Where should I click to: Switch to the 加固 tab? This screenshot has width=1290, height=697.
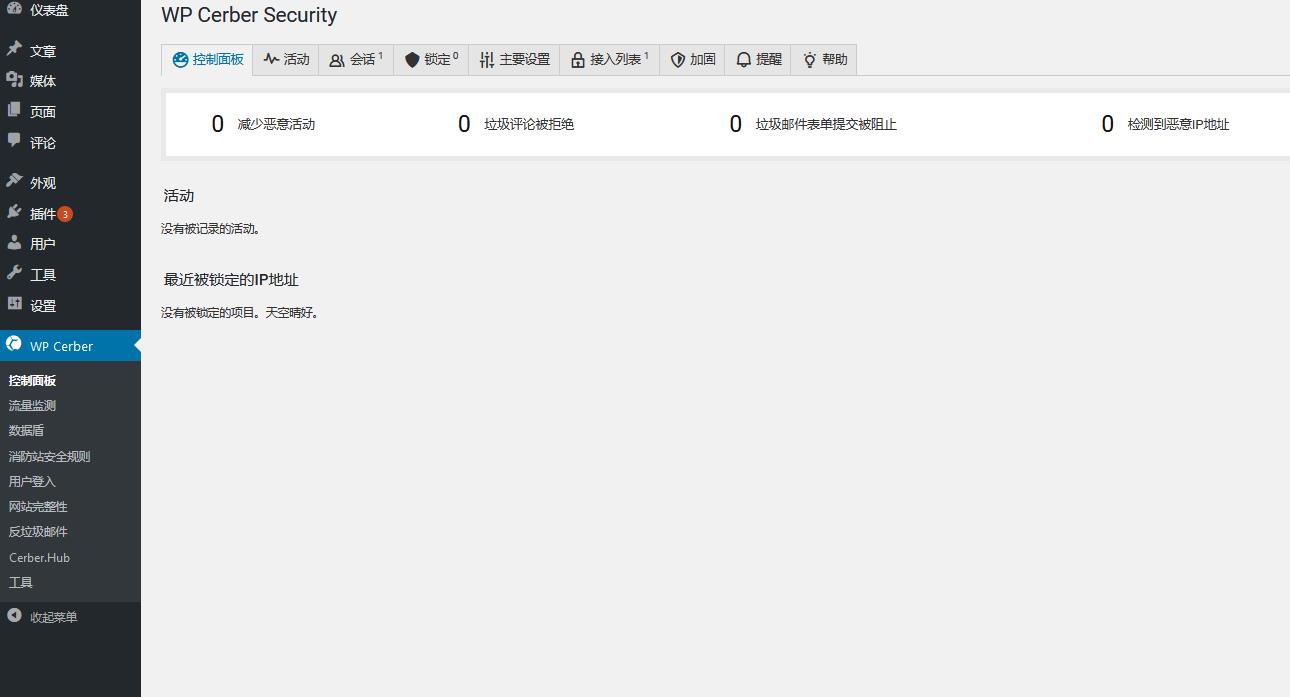coord(692,60)
